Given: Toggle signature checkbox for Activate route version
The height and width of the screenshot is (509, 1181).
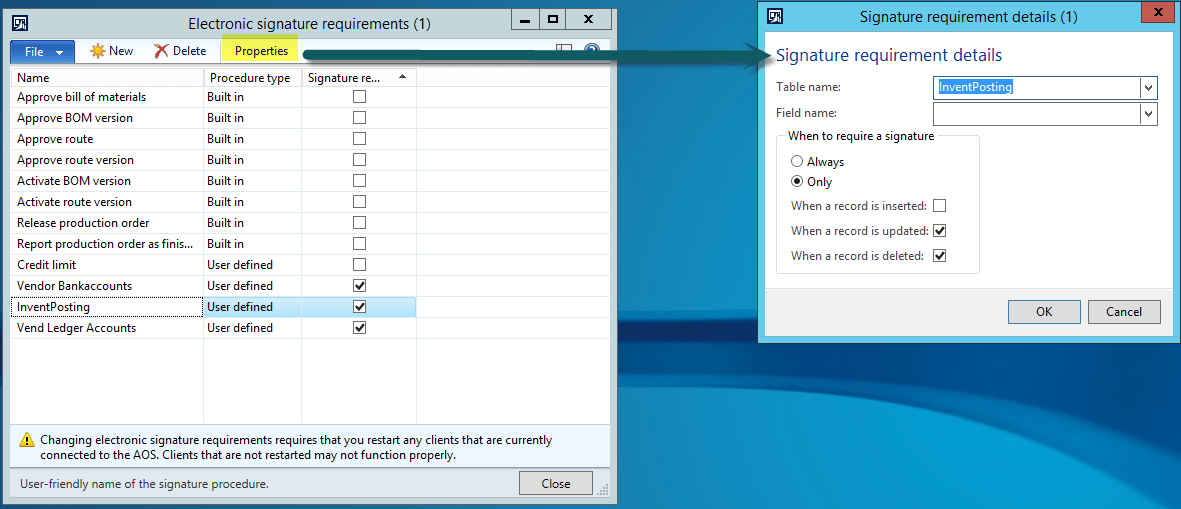Looking at the screenshot, I should pyautogui.click(x=359, y=202).
